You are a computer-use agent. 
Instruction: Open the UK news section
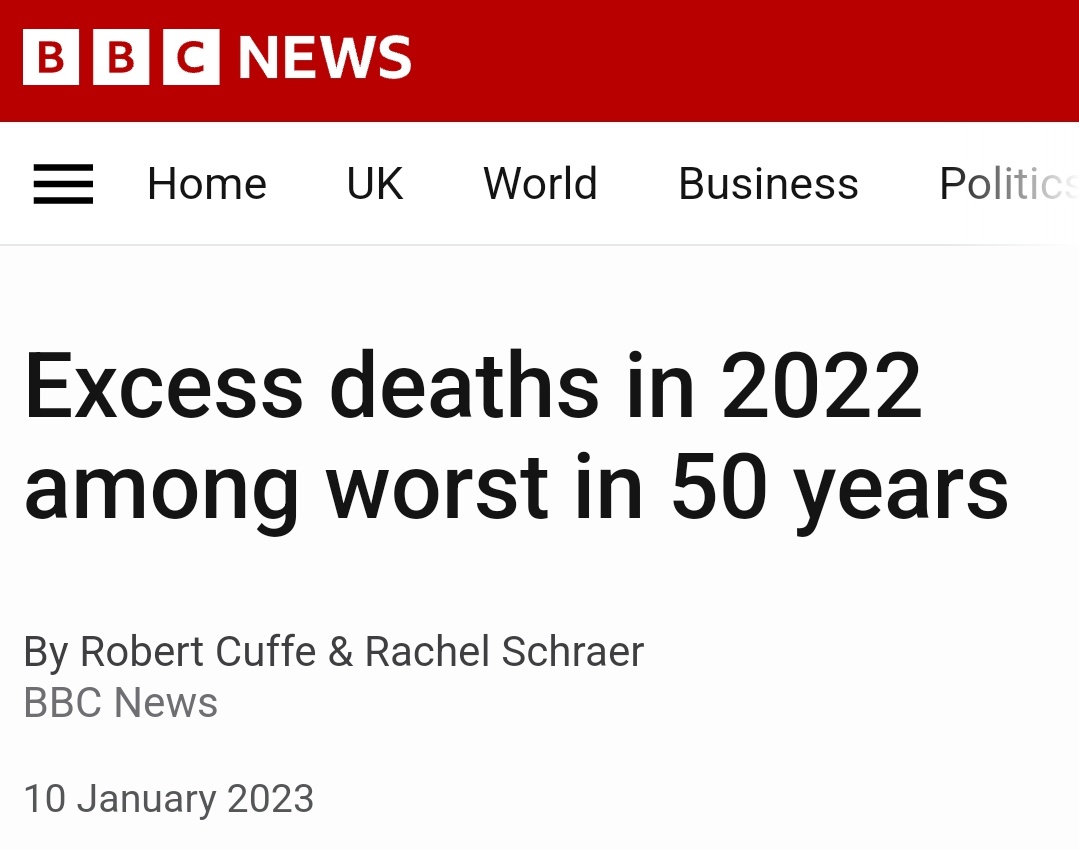click(375, 185)
